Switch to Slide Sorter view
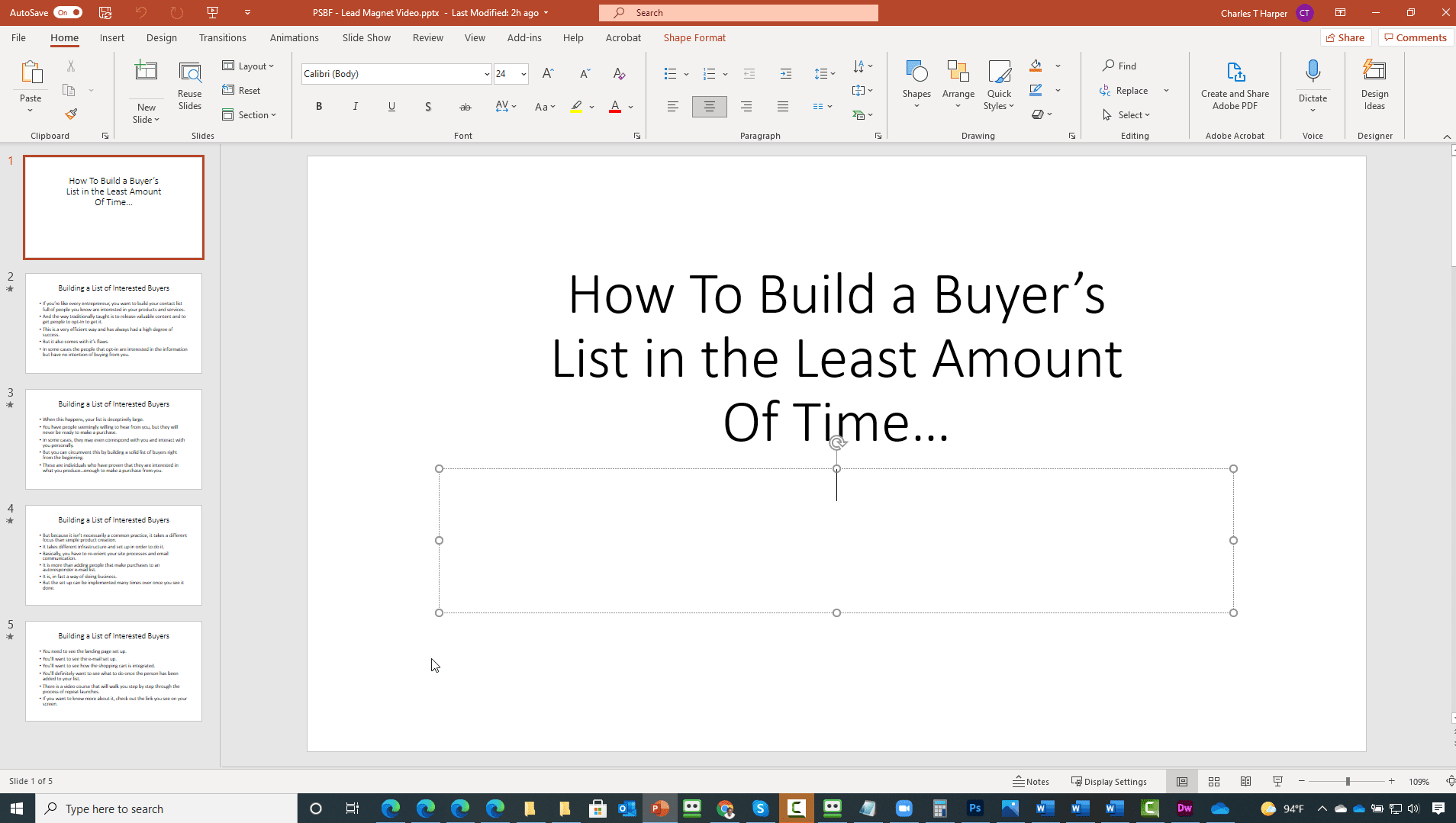1456x823 pixels. point(1213,781)
